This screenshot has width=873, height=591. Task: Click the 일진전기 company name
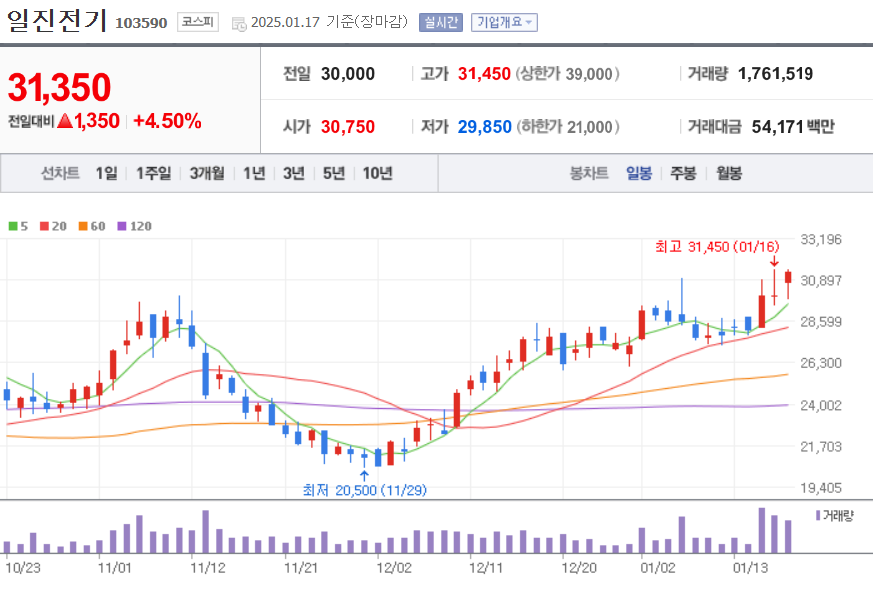[x=56, y=21]
